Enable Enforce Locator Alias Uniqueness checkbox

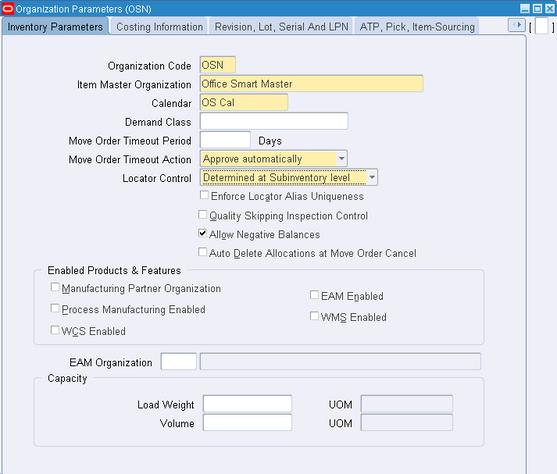click(x=204, y=195)
